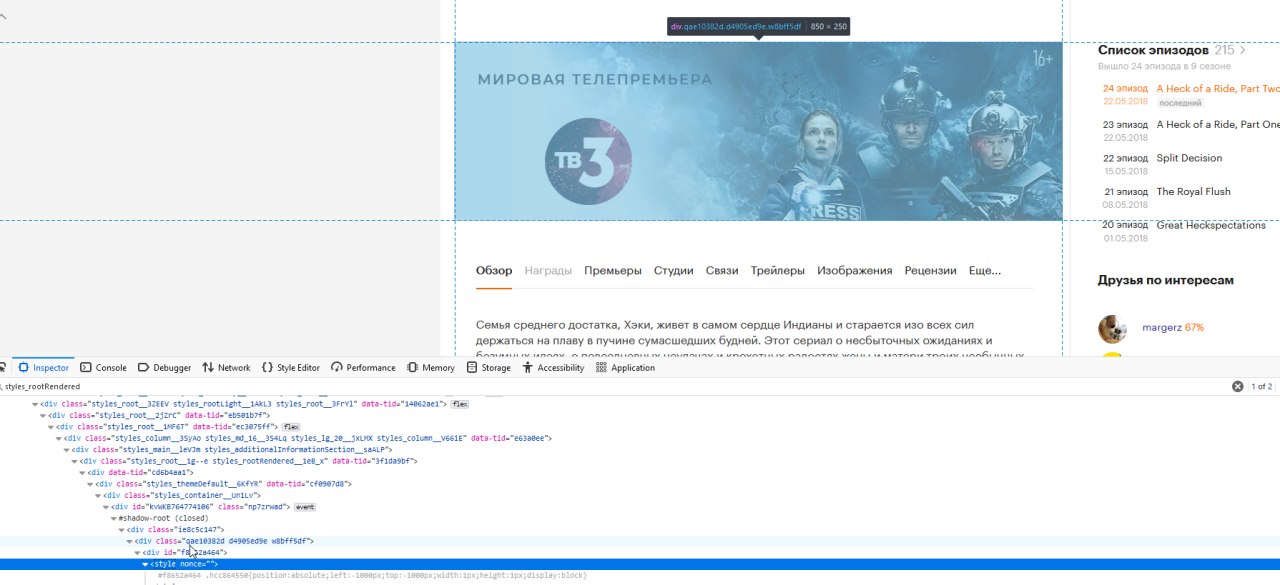Open the Network tab
This screenshot has height=585, width=1280.
coord(226,368)
